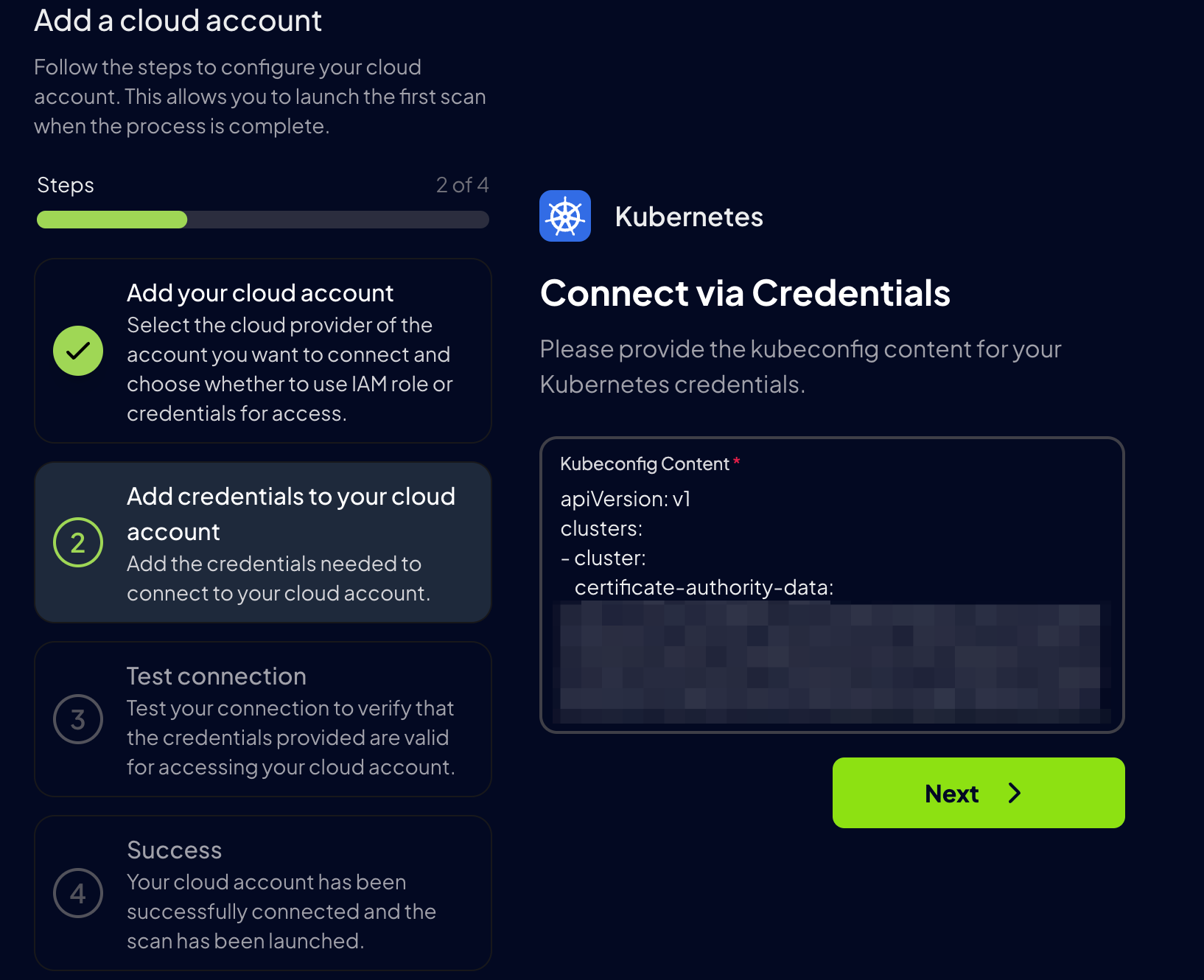Viewport: 1204px width, 980px height.
Task: Expand the 'Add credentials to your cloud account' step
Action: [x=262, y=542]
